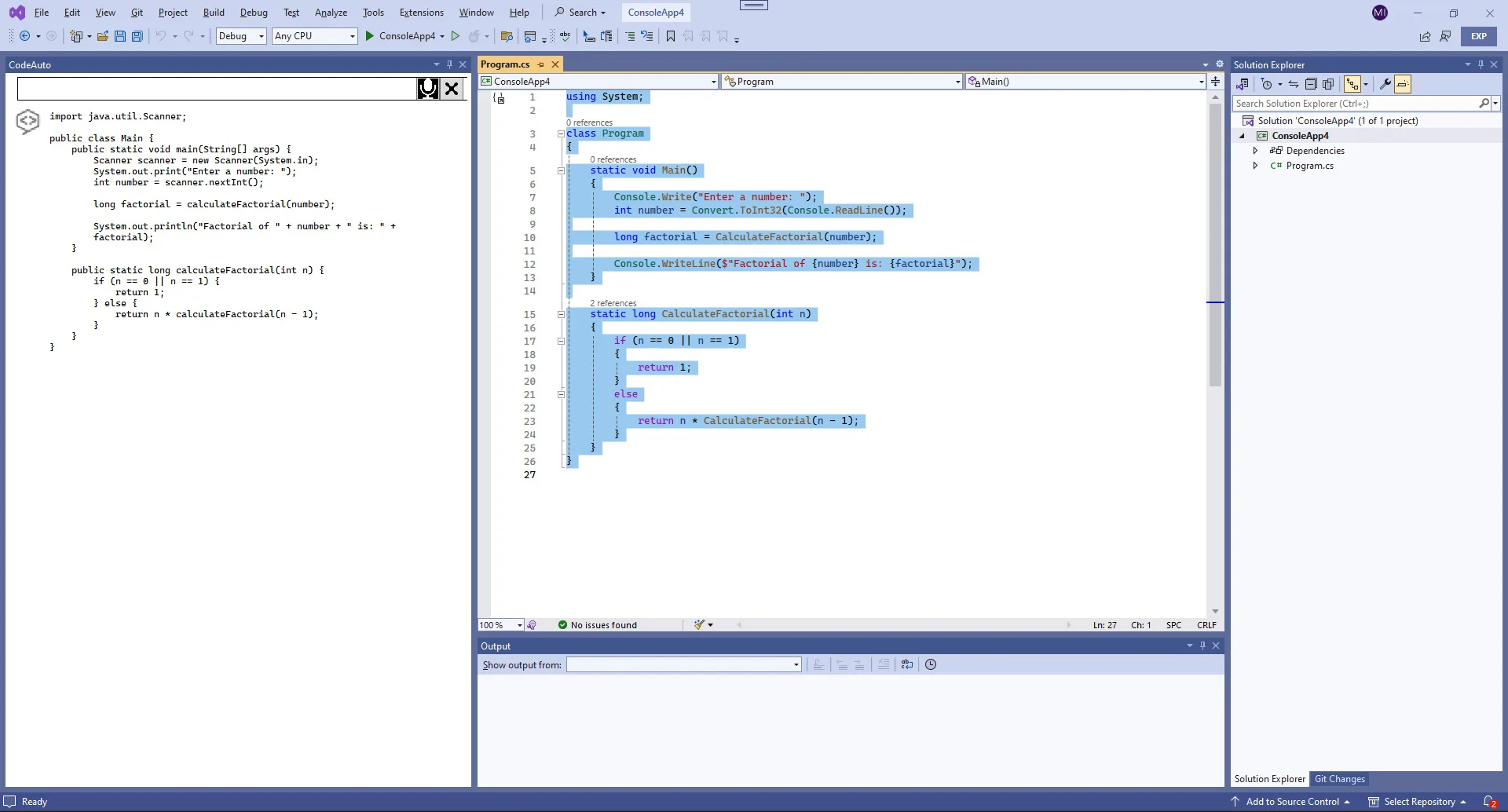
Task: Click the Navigate Backward arrow icon
Action: (25, 36)
